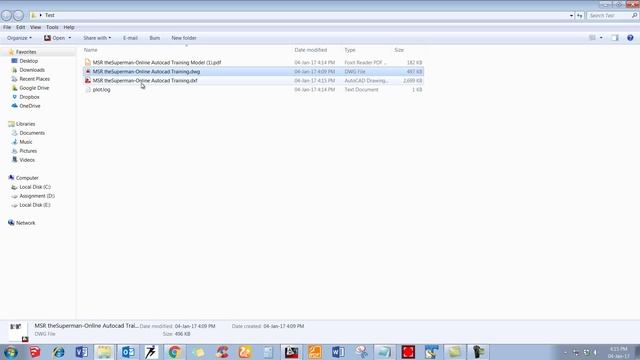
Task: Click the plot.log text document icon
Action: coord(88,89)
